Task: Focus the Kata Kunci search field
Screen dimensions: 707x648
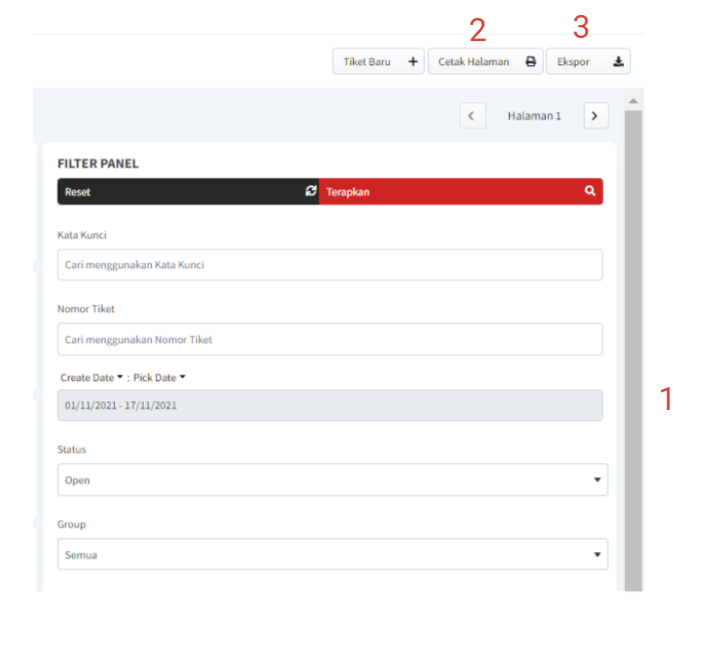Action: click(x=330, y=265)
